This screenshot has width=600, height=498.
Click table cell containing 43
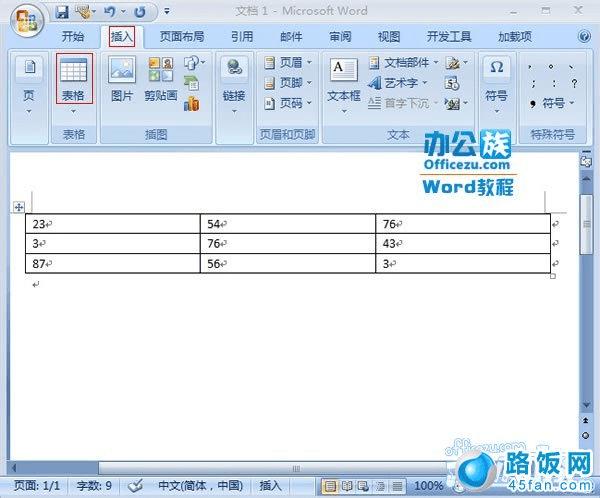[463, 243]
